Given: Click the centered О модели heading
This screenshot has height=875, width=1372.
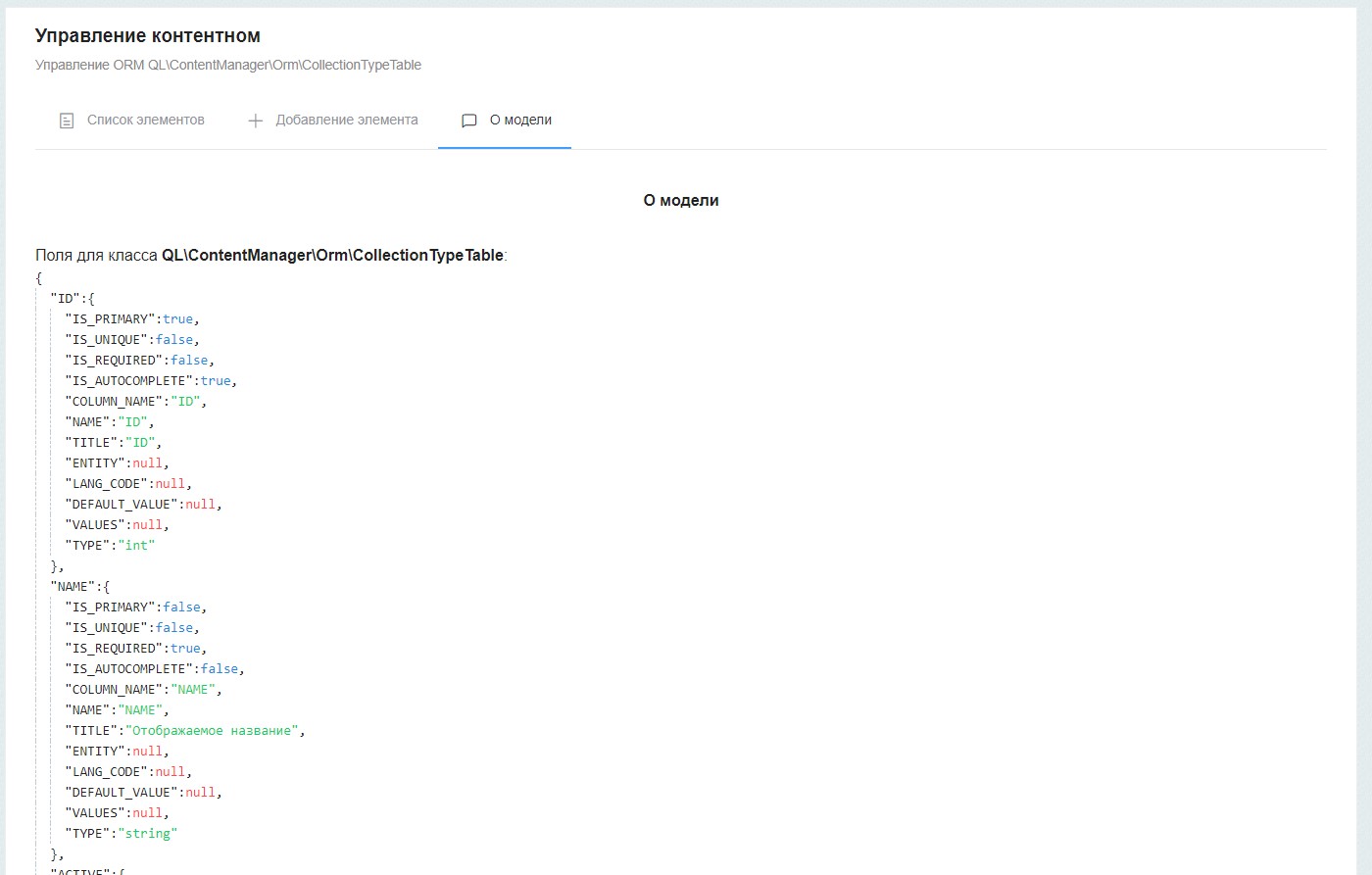Looking at the screenshot, I should click(x=681, y=200).
